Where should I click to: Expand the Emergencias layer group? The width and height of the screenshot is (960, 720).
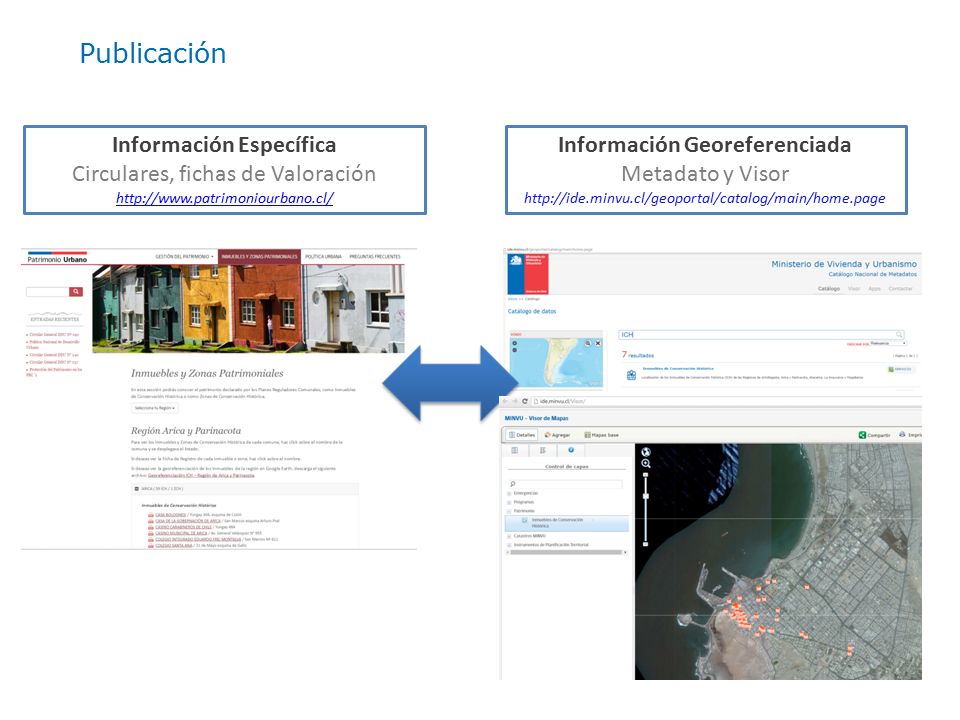click(509, 493)
